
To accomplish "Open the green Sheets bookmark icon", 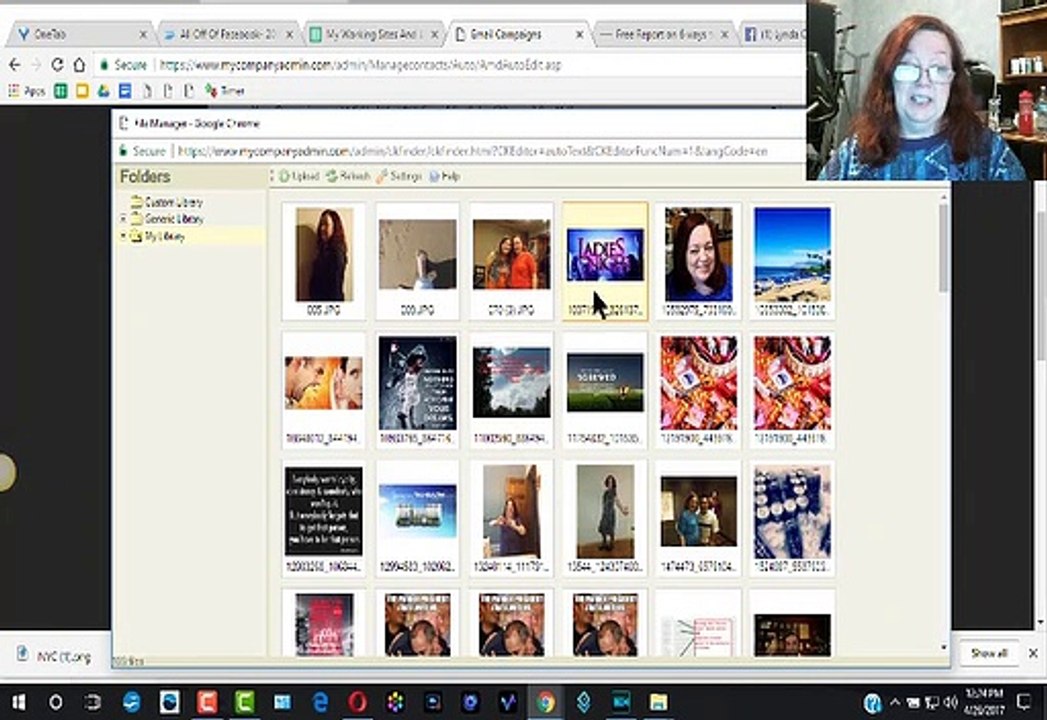I will coord(61,91).
